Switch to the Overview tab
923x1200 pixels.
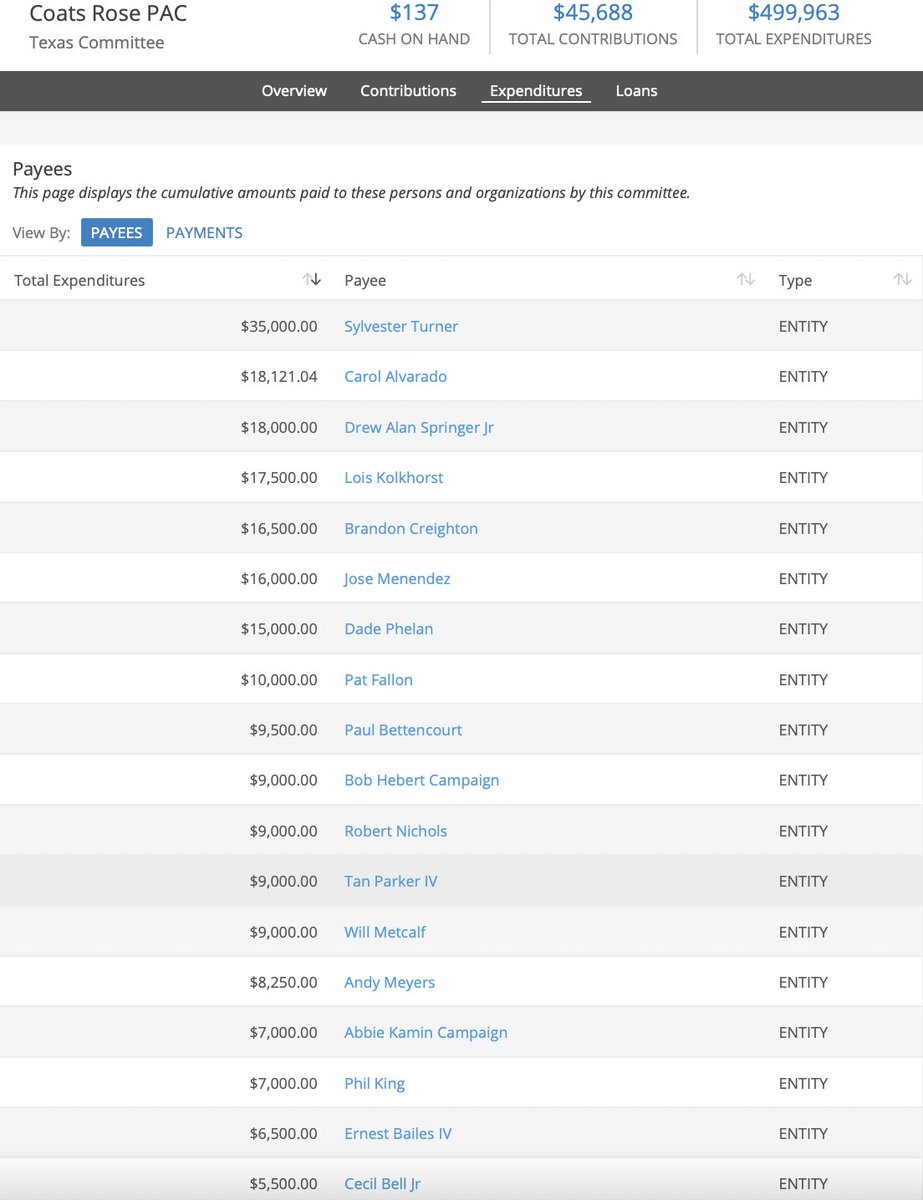(294, 91)
